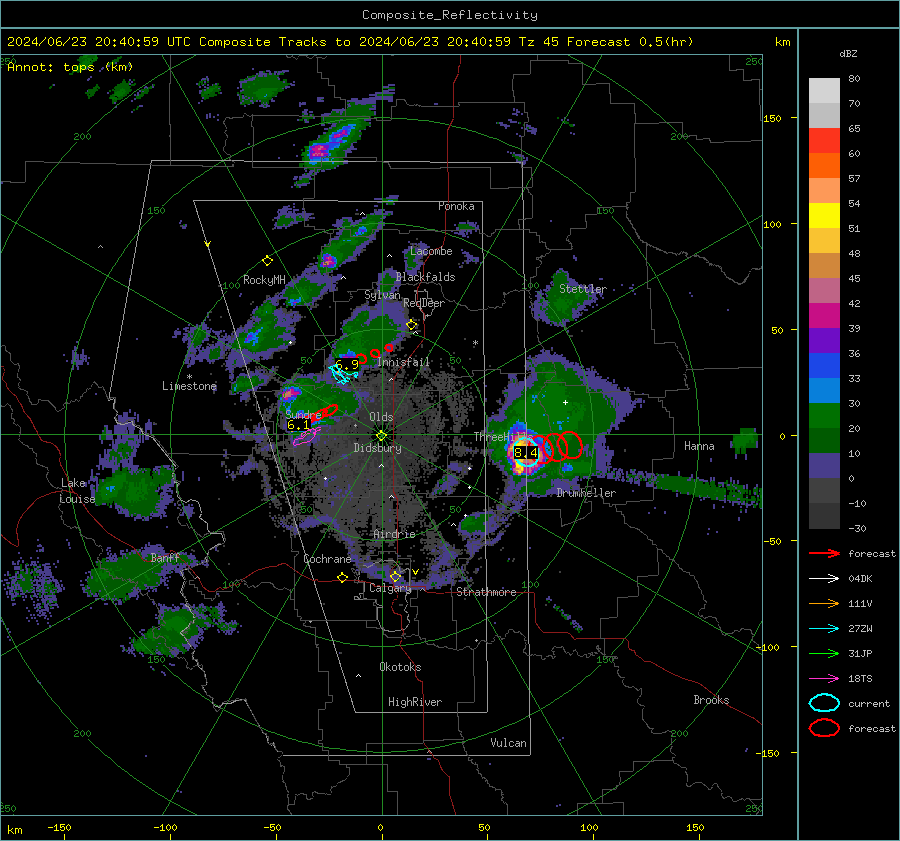Click the Lake Louise label
Viewport: 900px width, 841px height.
[77, 491]
